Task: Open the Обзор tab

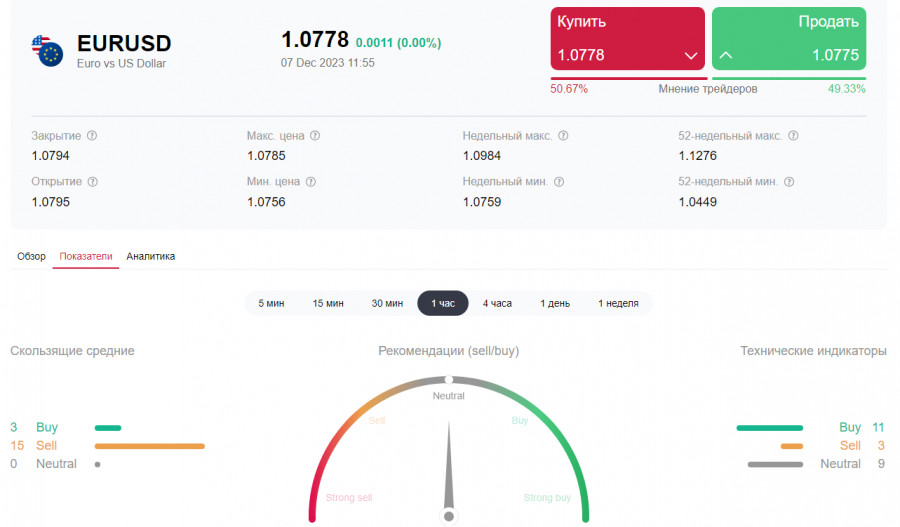Action: click(31, 256)
